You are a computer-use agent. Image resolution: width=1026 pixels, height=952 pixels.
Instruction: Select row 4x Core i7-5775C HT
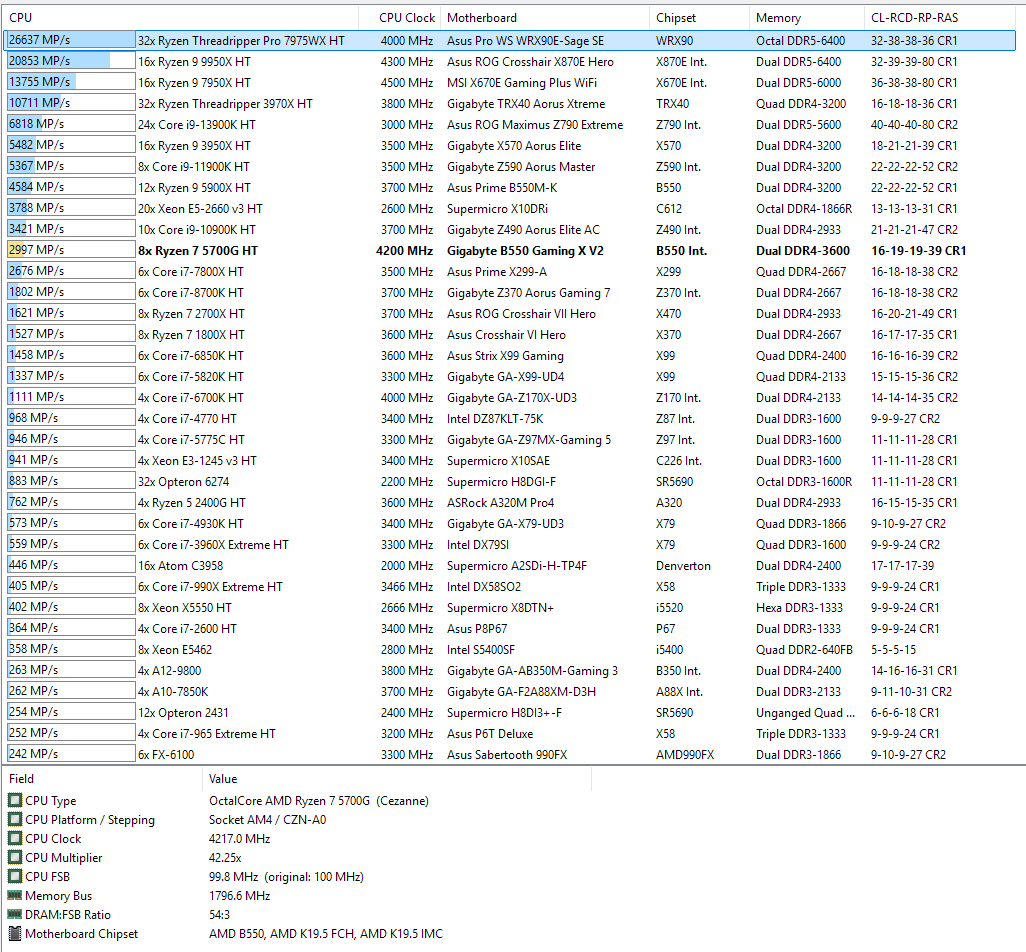click(509, 440)
